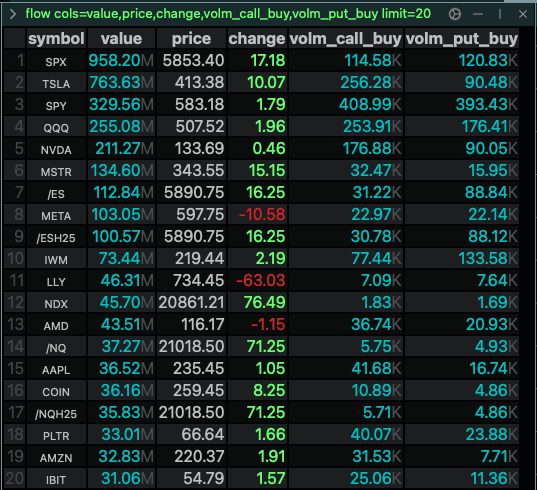The height and width of the screenshot is (490, 537).
Task: Select row number 1 in the table
Action: tap(15, 61)
